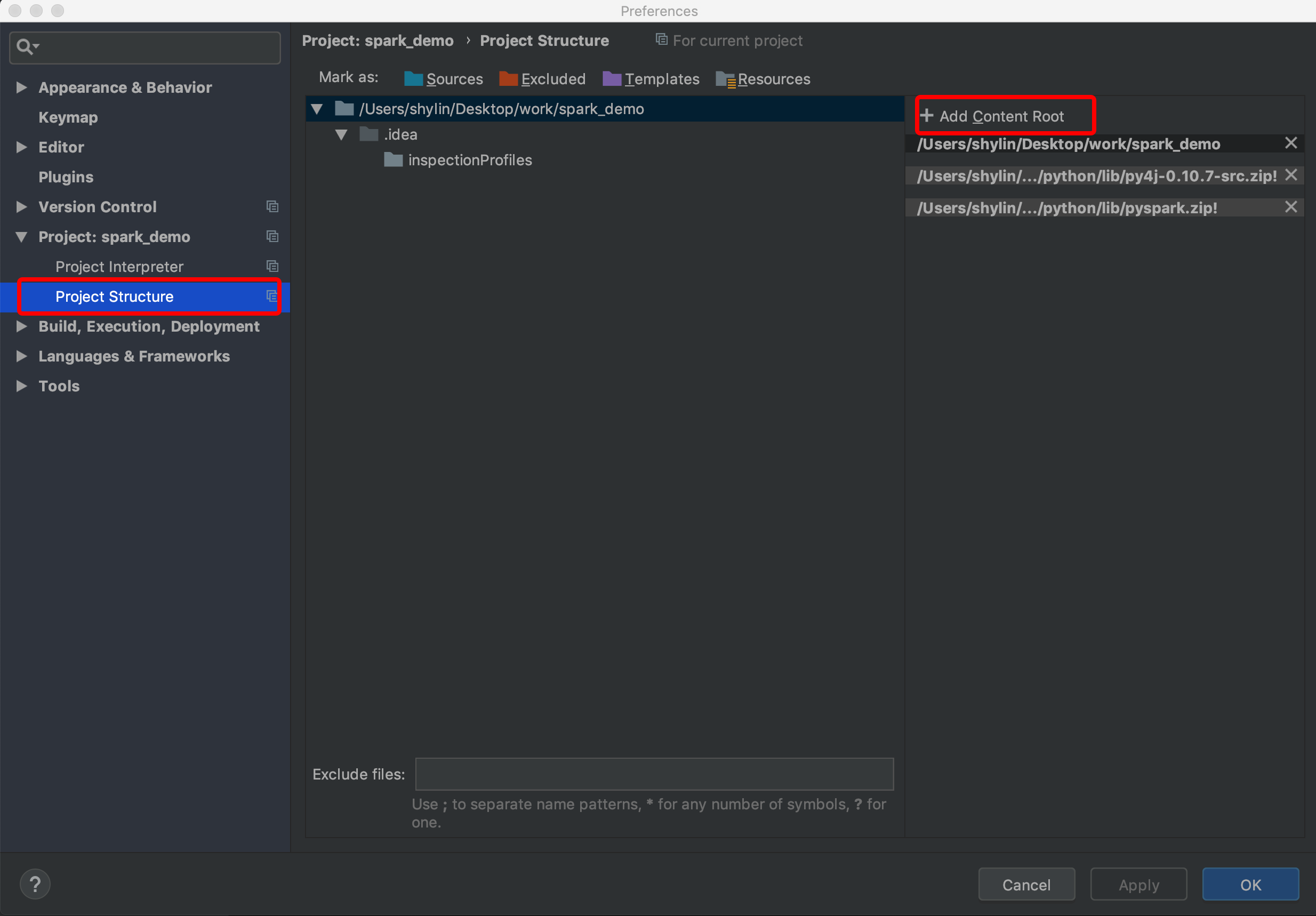Viewport: 1316px width, 916px height.
Task: Click Add Content Root
Action: (993, 116)
